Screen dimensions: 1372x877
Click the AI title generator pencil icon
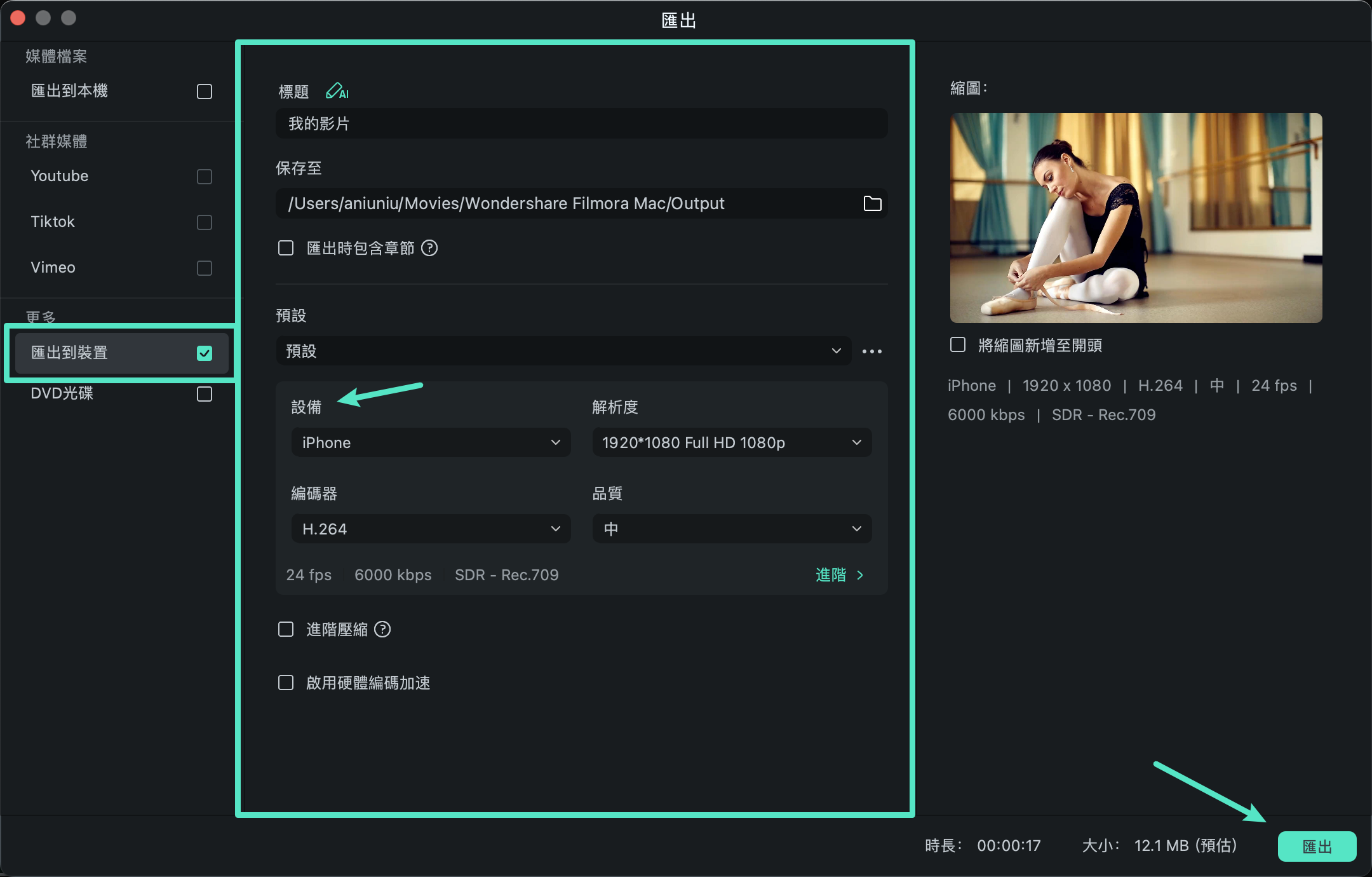(337, 92)
